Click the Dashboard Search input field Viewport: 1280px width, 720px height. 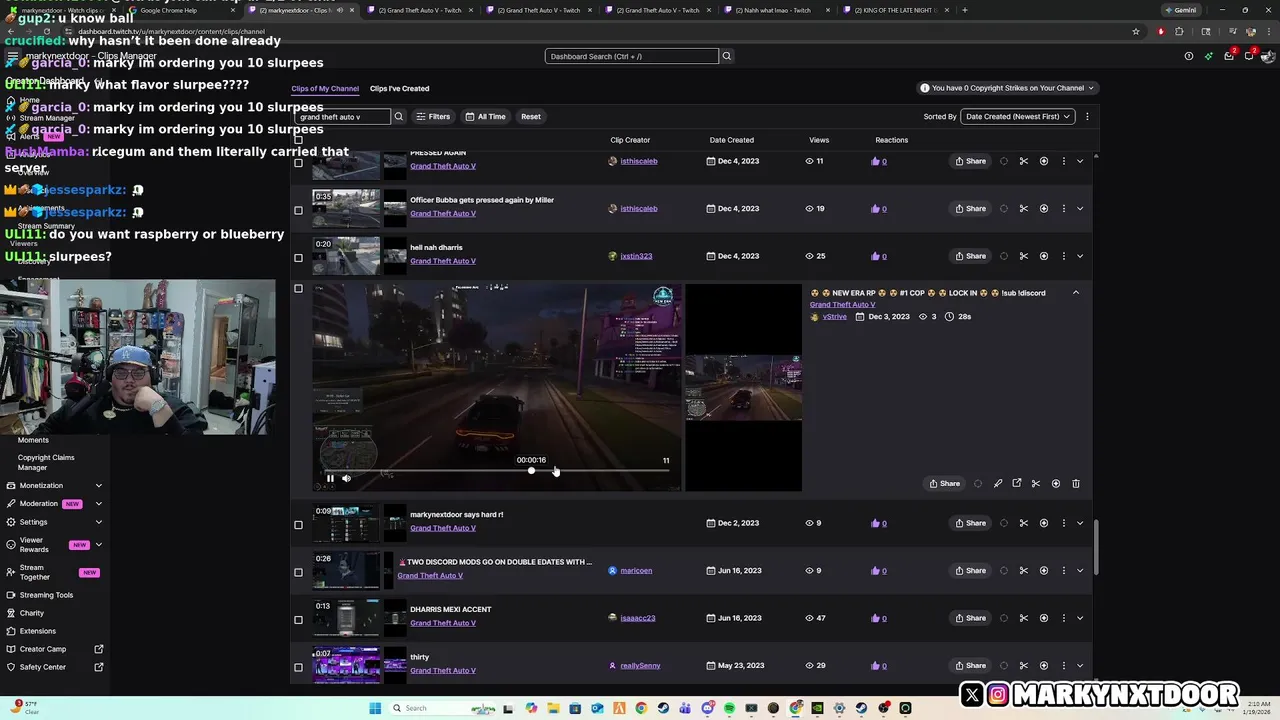(x=631, y=56)
